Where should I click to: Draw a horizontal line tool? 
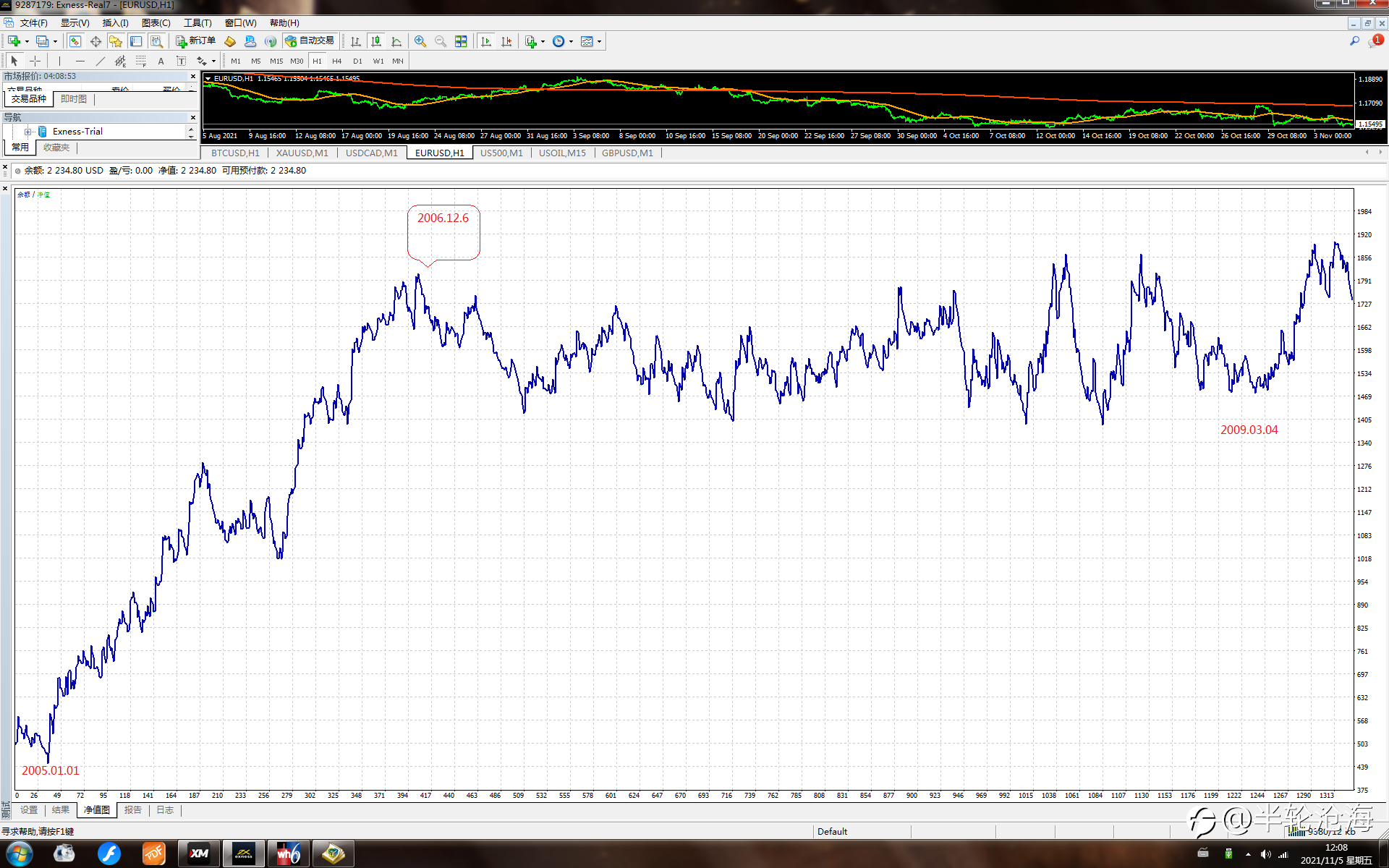80,61
